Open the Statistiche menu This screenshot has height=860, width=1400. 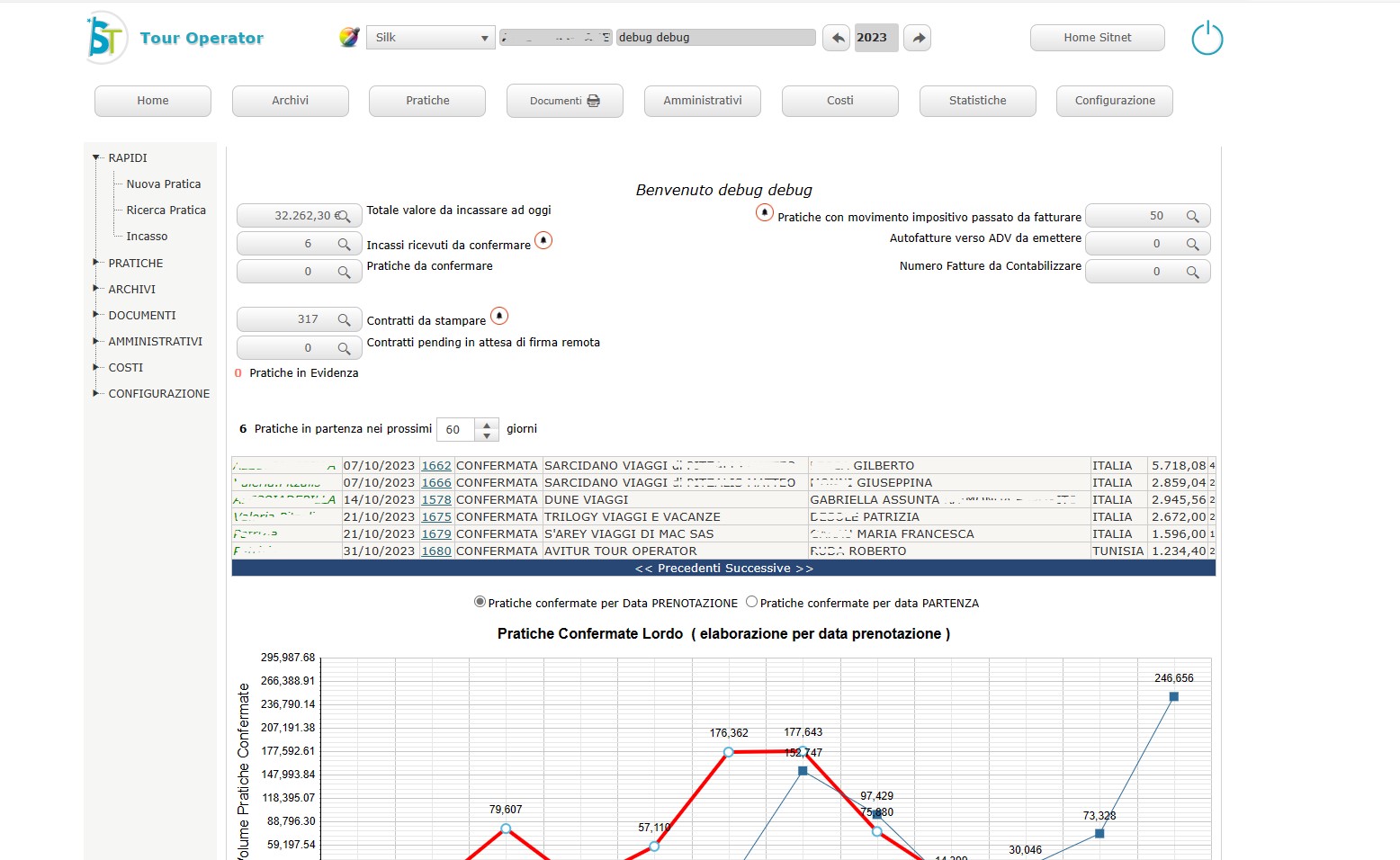(978, 101)
